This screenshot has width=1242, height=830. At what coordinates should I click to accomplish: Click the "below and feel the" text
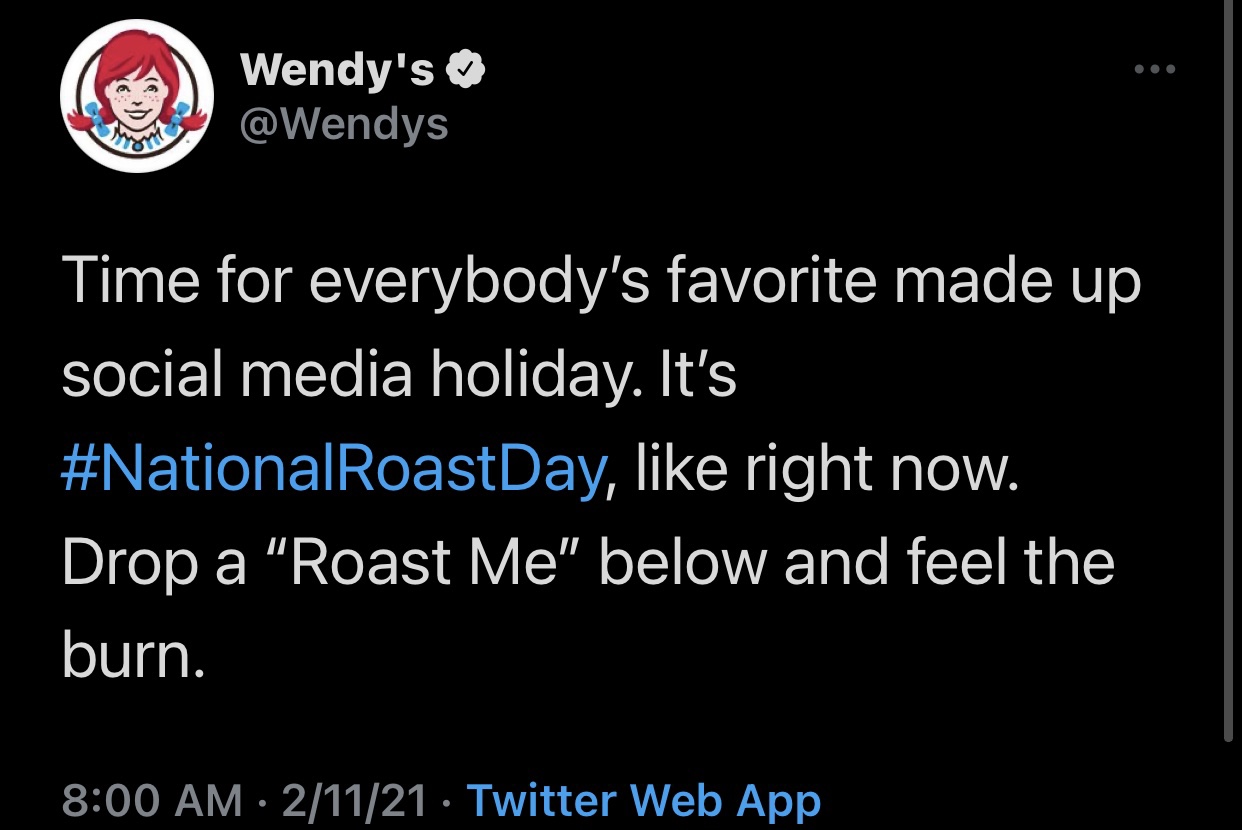click(x=858, y=562)
